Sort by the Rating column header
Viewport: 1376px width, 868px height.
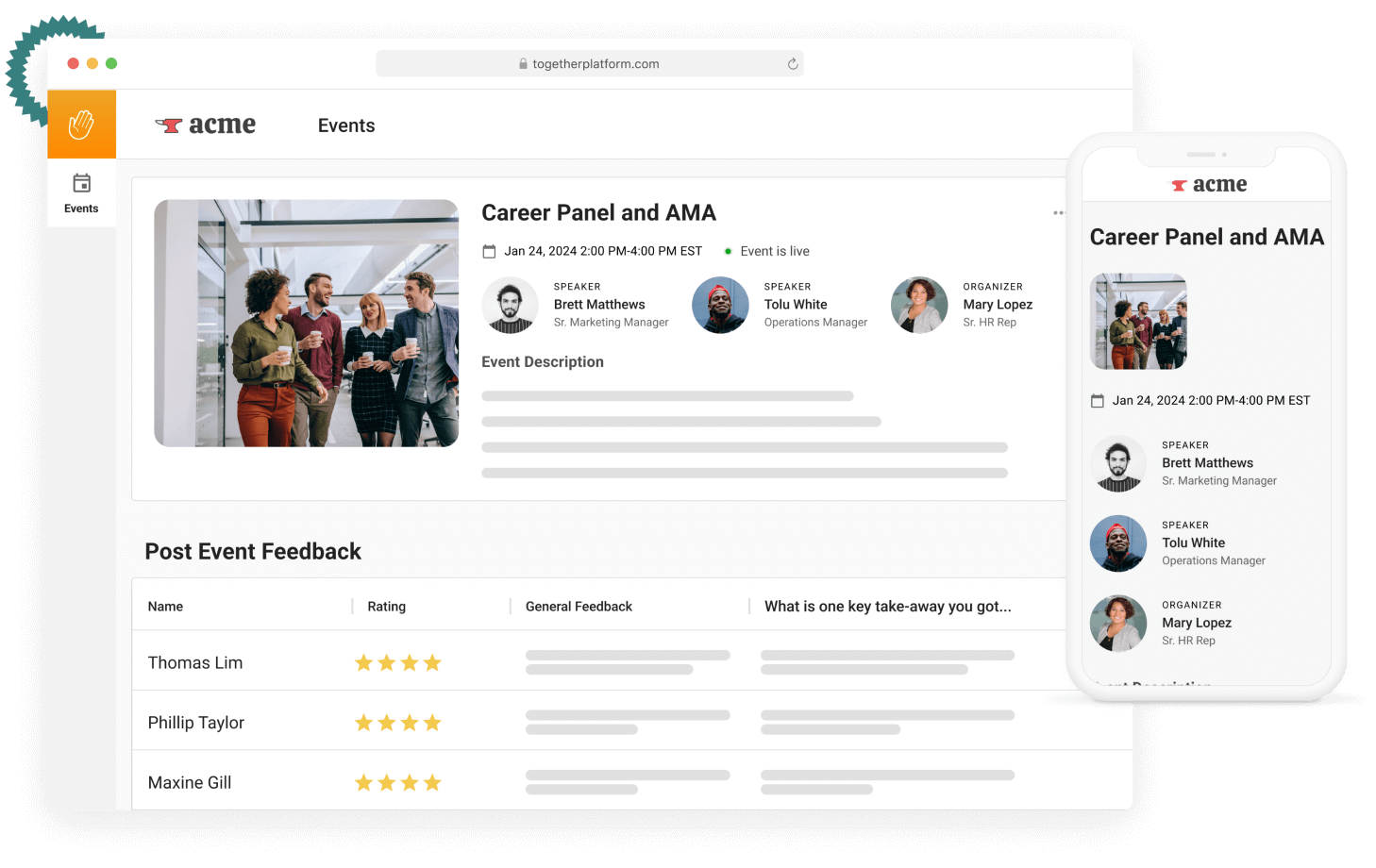[387, 607]
